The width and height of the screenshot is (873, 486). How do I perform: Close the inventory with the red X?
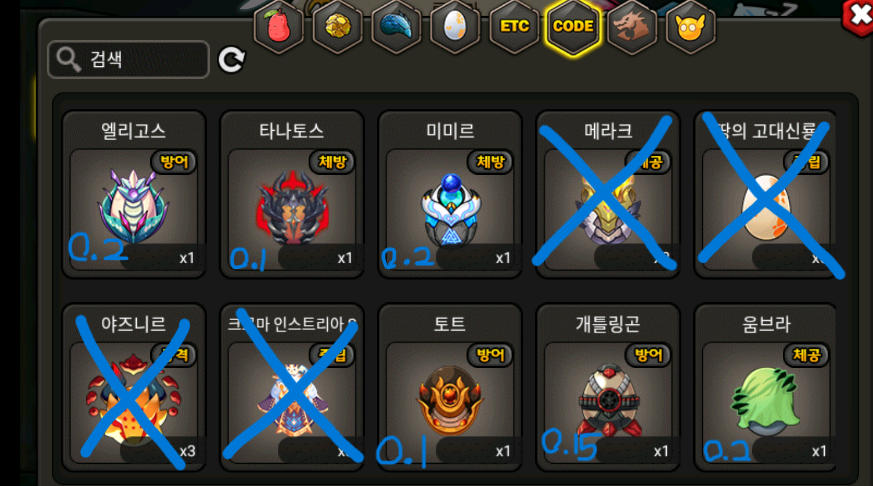(858, 17)
